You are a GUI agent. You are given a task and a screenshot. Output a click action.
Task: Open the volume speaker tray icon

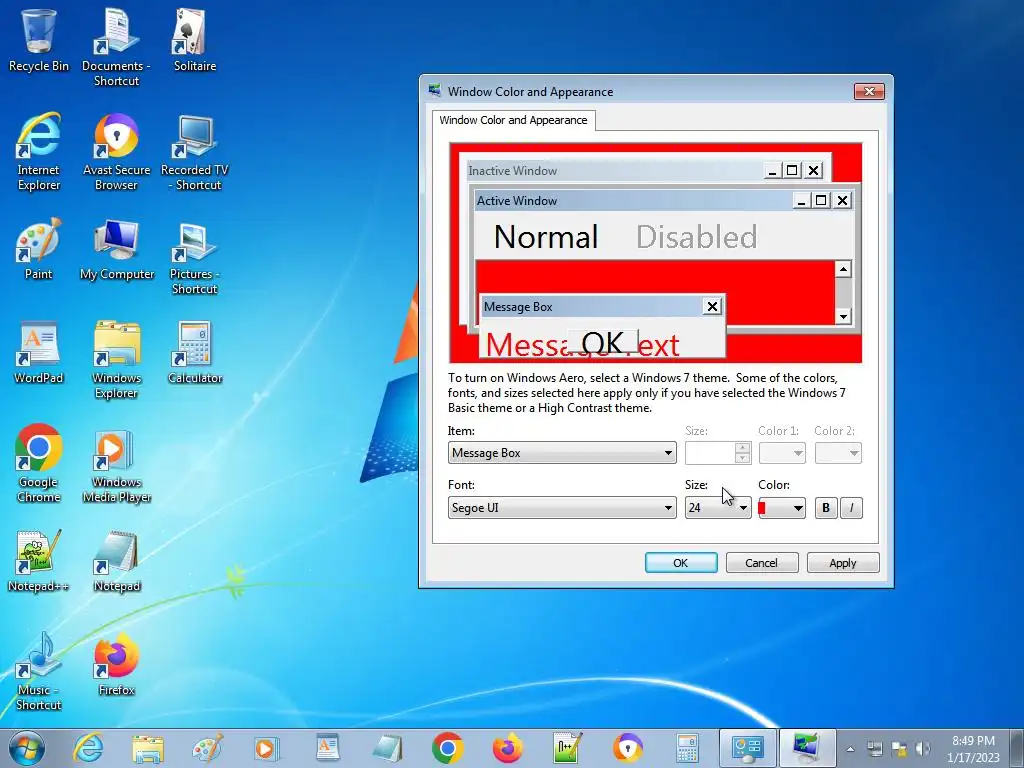coord(923,749)
